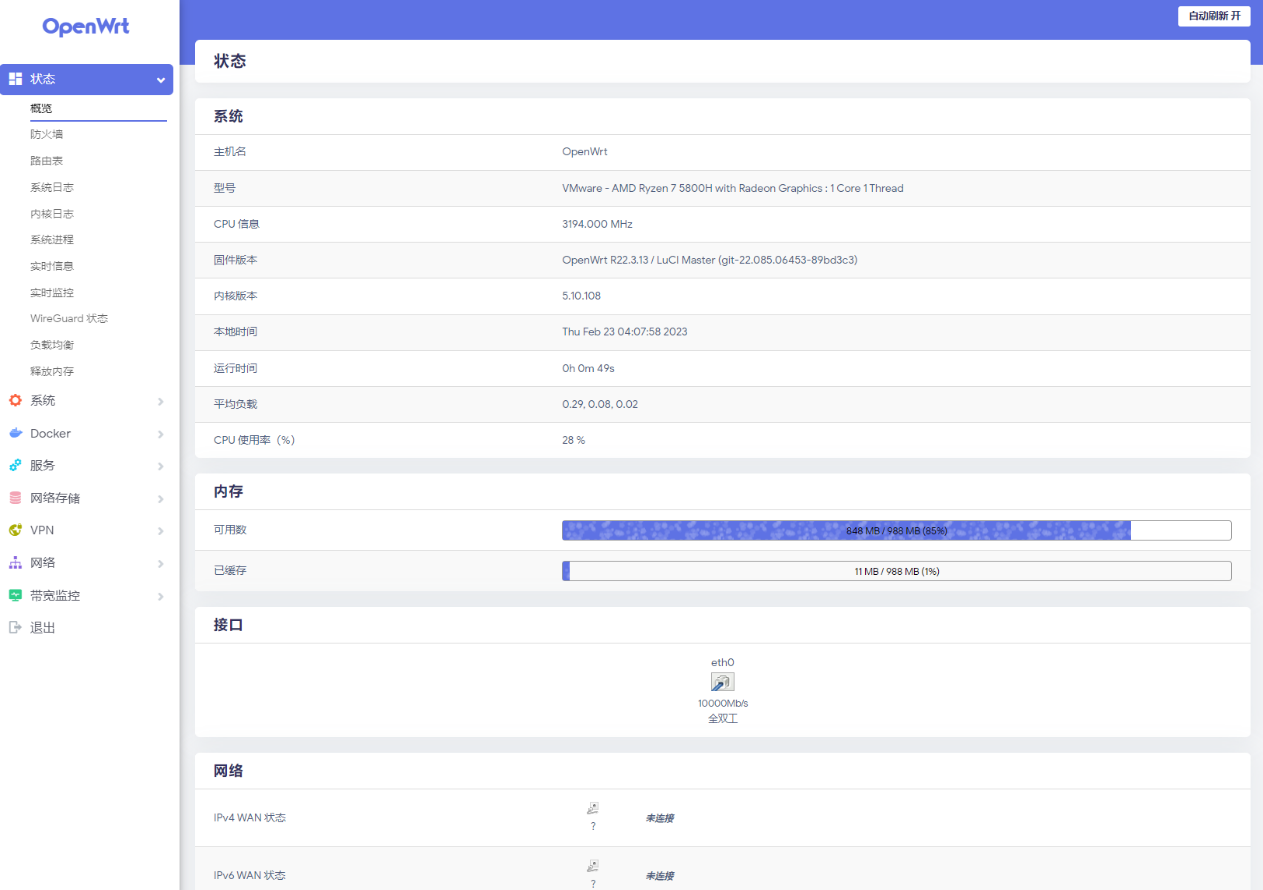Click the eth0 interface port icon
1263x890 pixels.
[x=722, y=682]
